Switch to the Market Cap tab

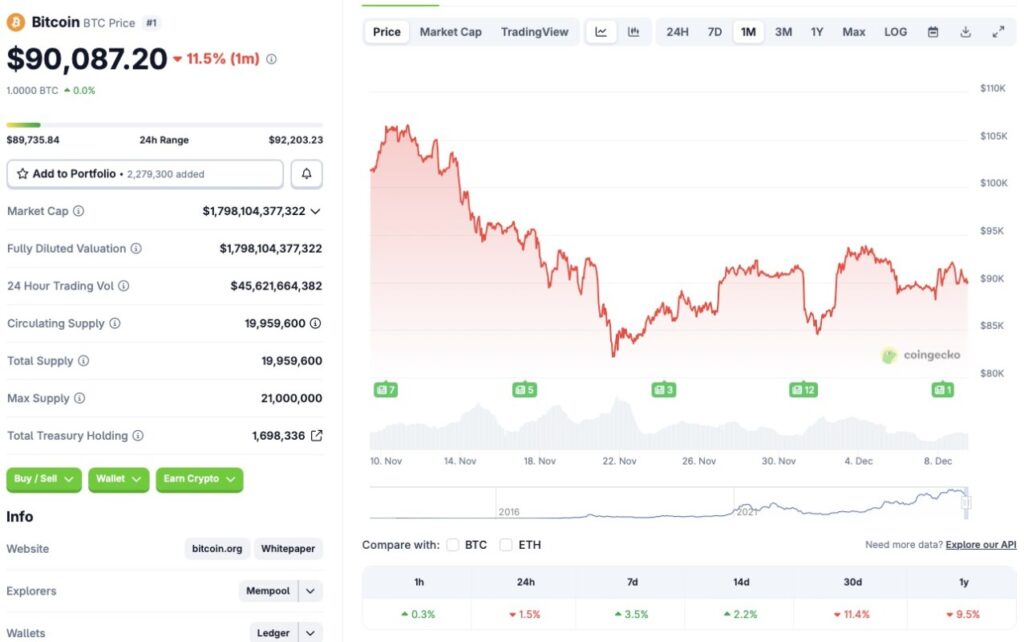[450, 31]
